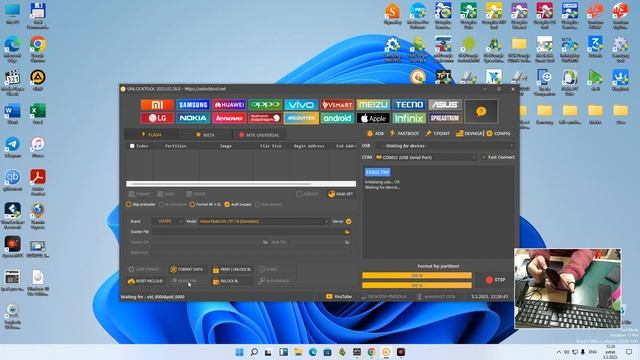640x360 pixels.
Task: Browse for scatter file folder icon
Action: pyautogui.click(x=347, y=232)
